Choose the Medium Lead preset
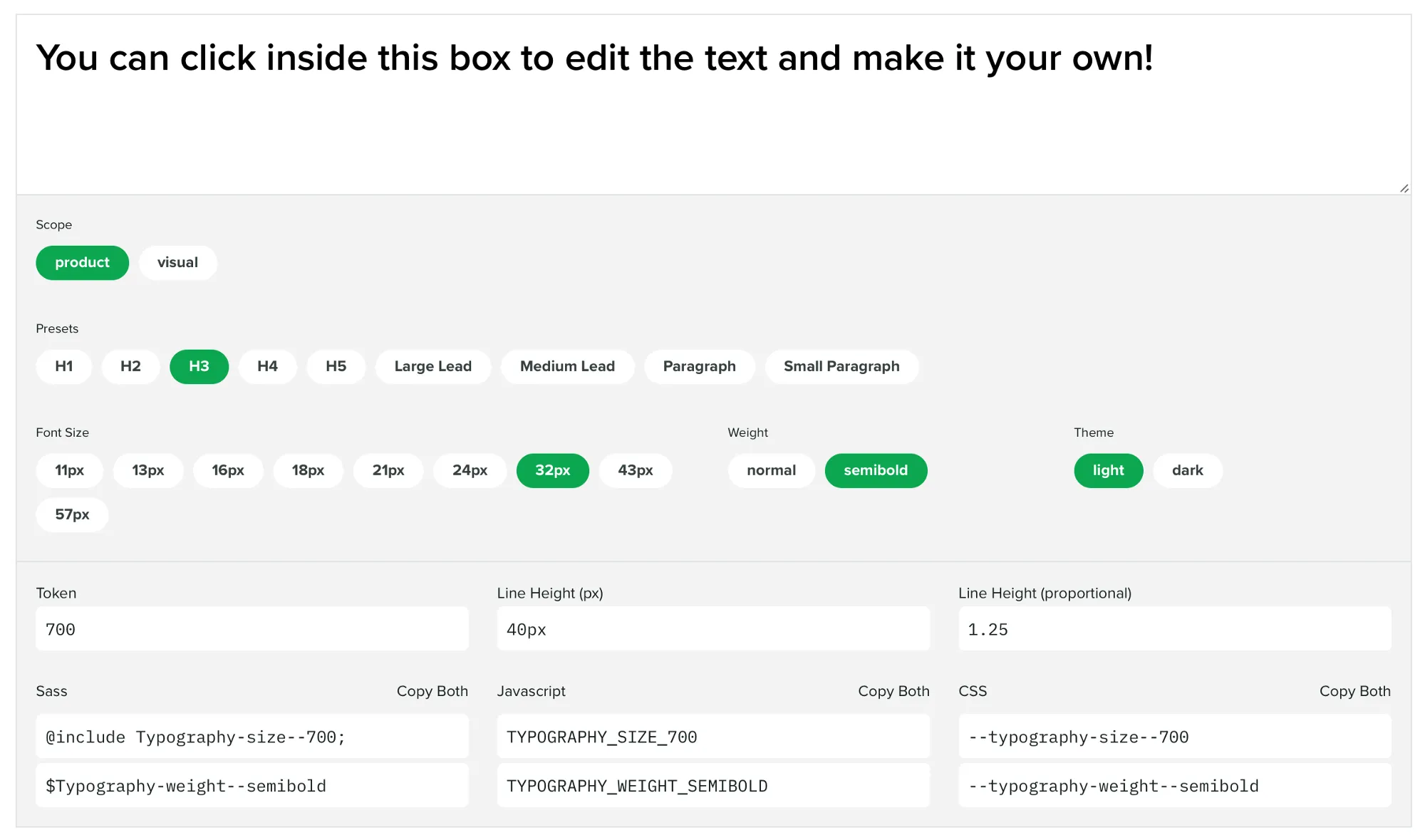This screenshot has height=840, width=1425. 567,366
